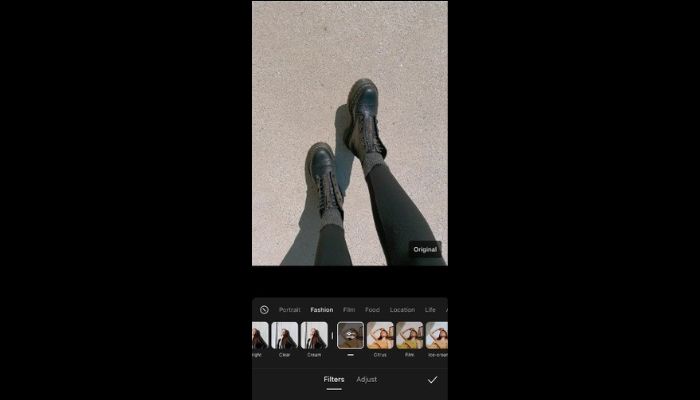Screen dimensions: 700x400
Task: Tap the currently selected filter thumbnail
Action: tap(350, 336)
